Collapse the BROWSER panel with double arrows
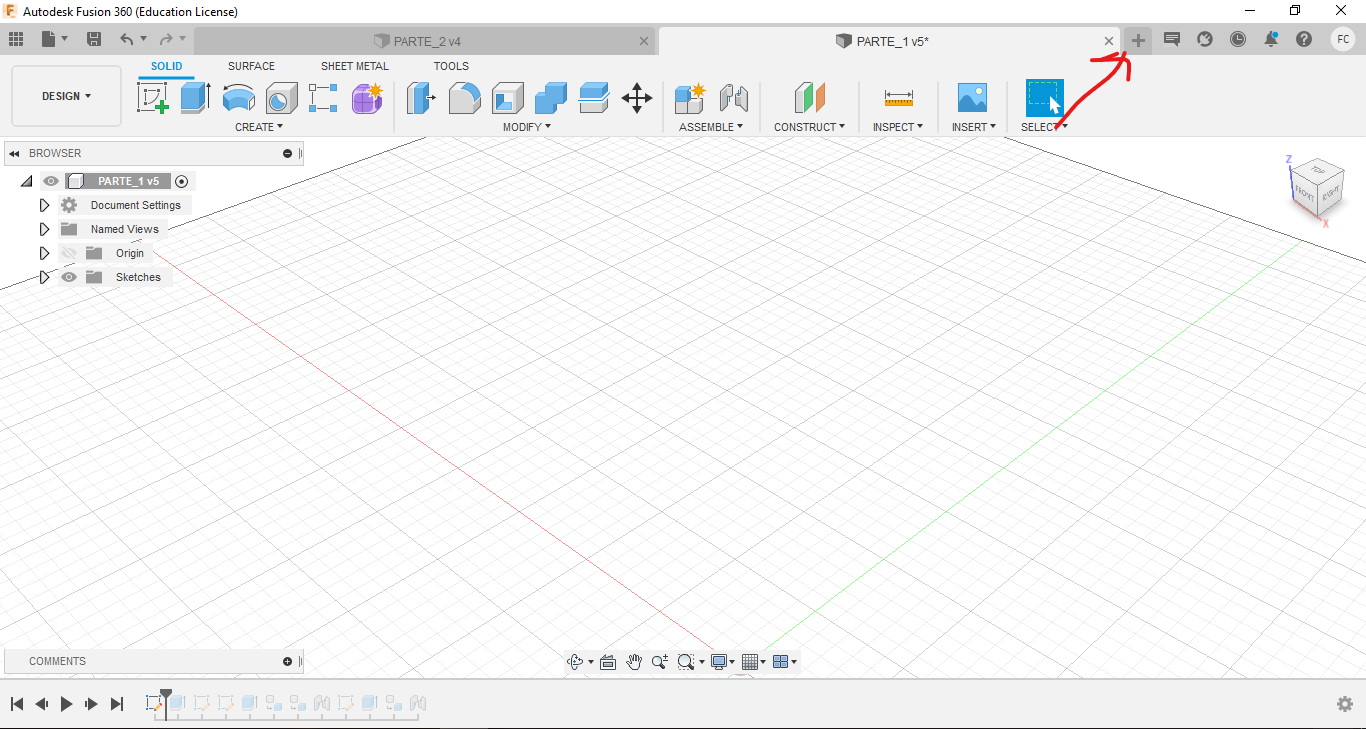The height and width of the screenshot is (729, 1366). click(x=14, y=153)
